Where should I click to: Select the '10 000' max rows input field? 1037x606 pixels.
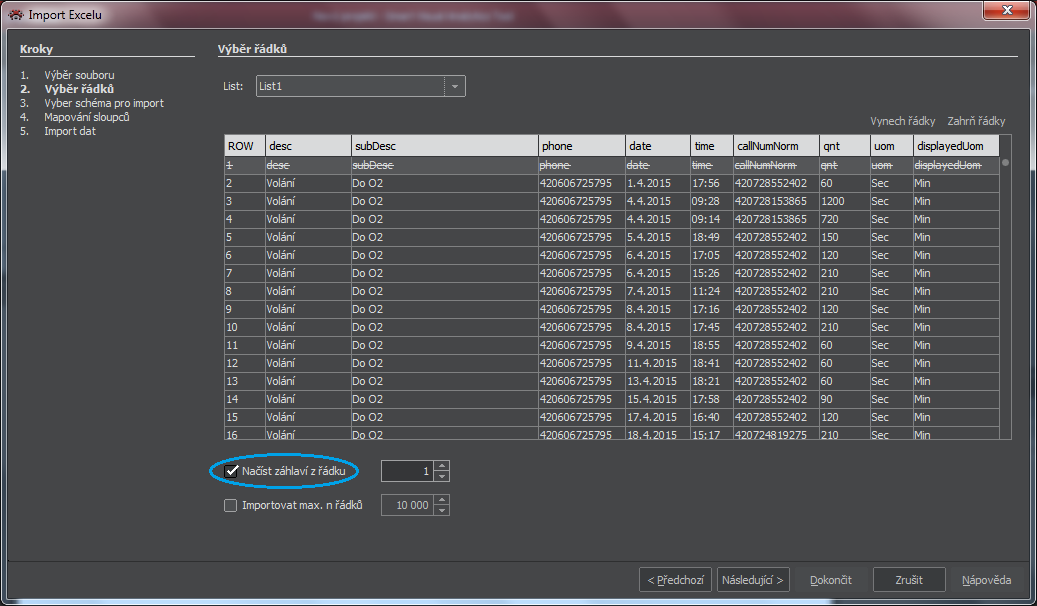click(x=410, y=505)
